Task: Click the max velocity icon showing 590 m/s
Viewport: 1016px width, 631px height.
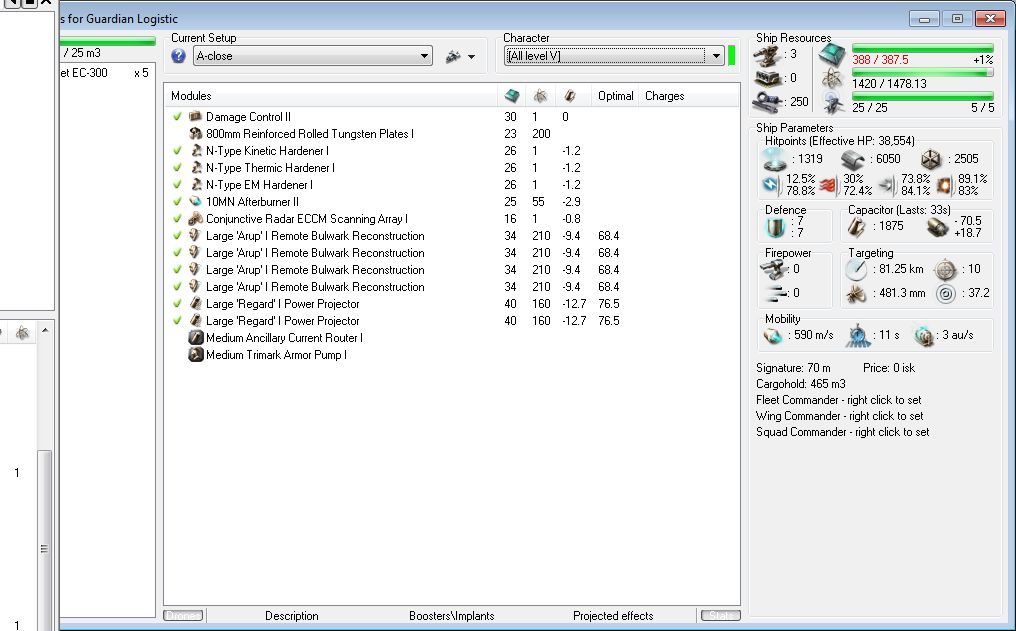Action: pyautogui.click(x=772, y=336)
